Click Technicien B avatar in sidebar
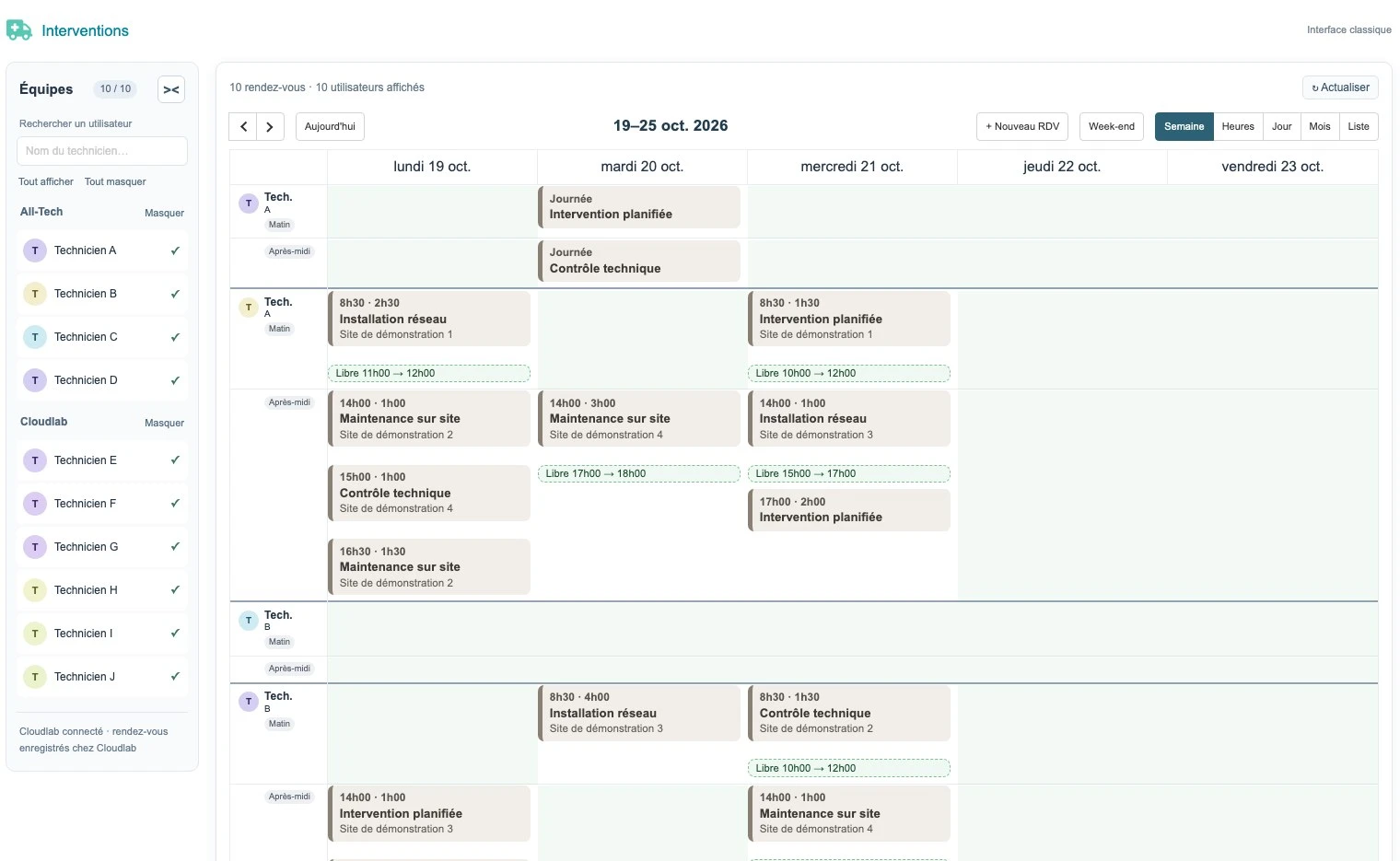Viewport: 1400px width, 861px height. coord(35,294)
